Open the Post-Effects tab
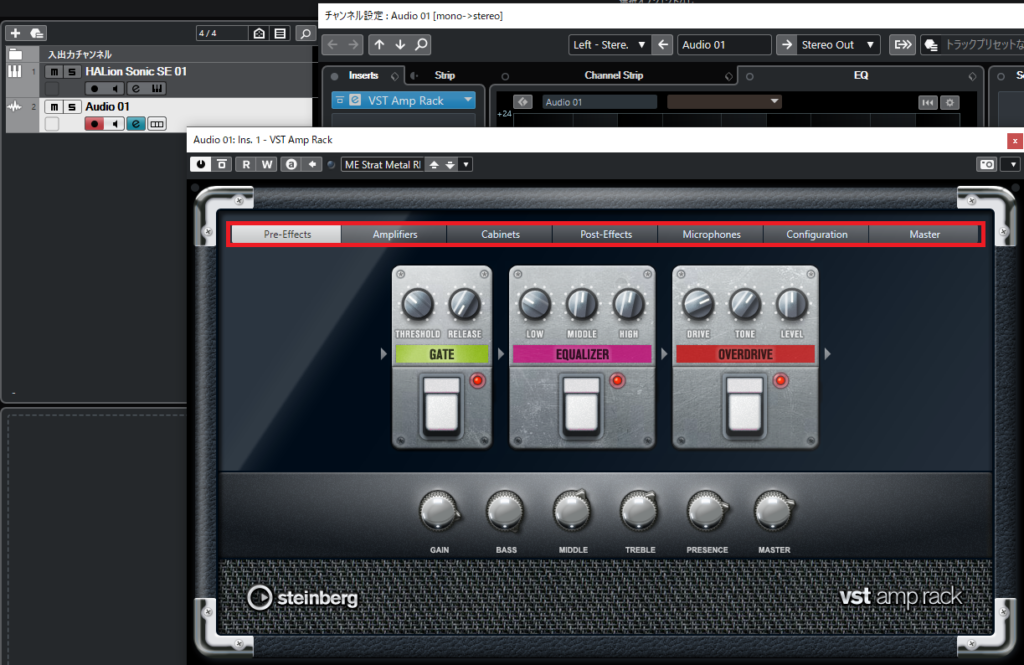Screen dimensions: 1024x665 click(x=606, y=235)
